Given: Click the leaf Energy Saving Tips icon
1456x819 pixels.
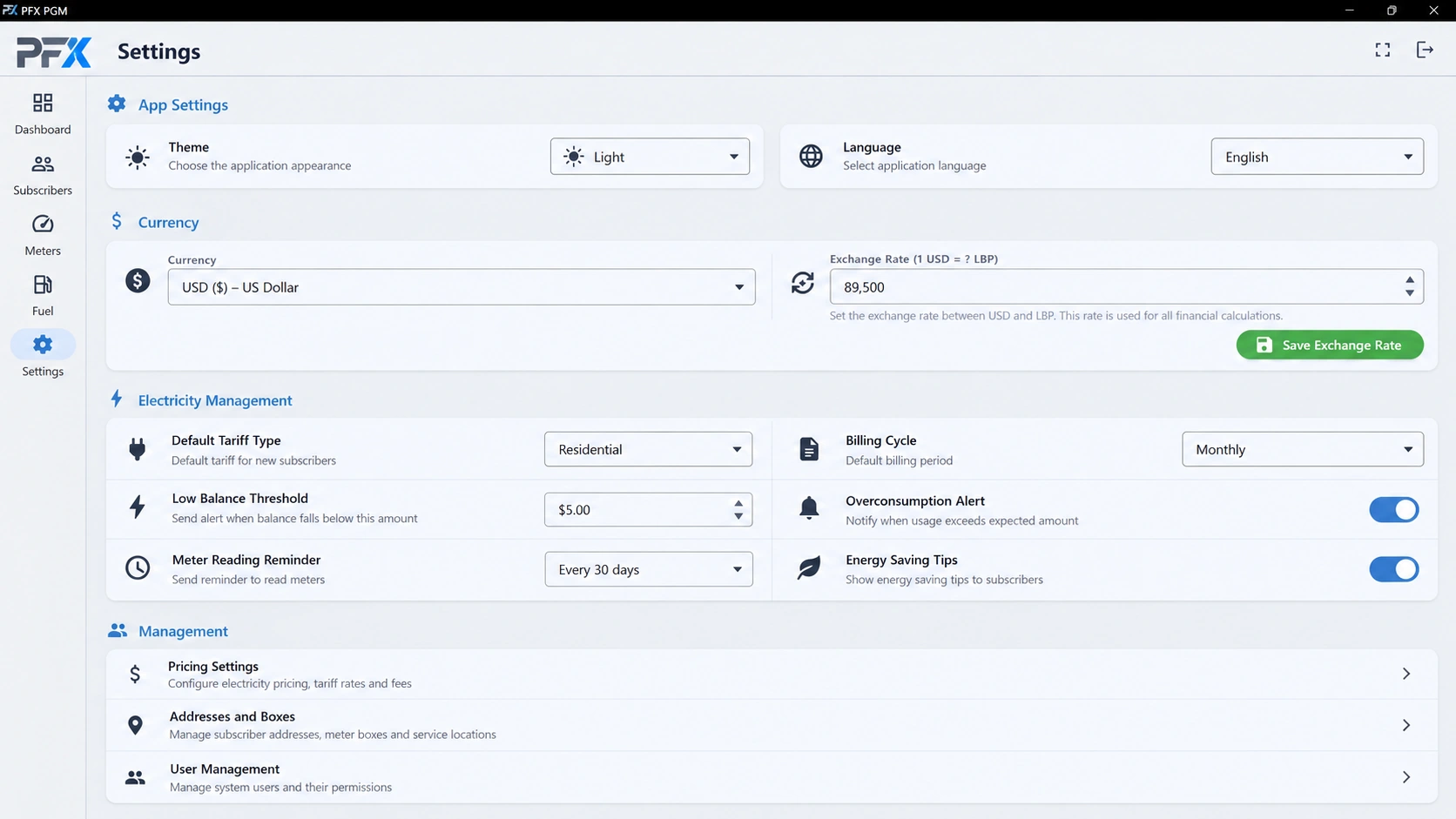Looking at the screenshot, I should pos(809,567).
